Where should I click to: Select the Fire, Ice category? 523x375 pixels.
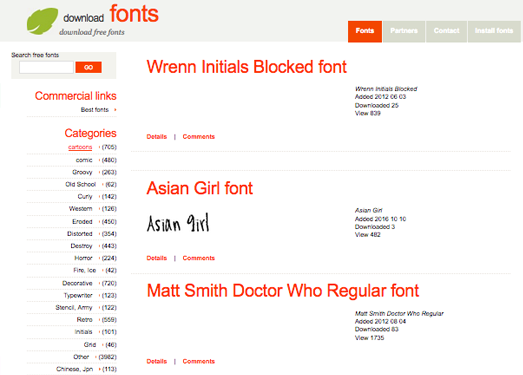point(85,270)
